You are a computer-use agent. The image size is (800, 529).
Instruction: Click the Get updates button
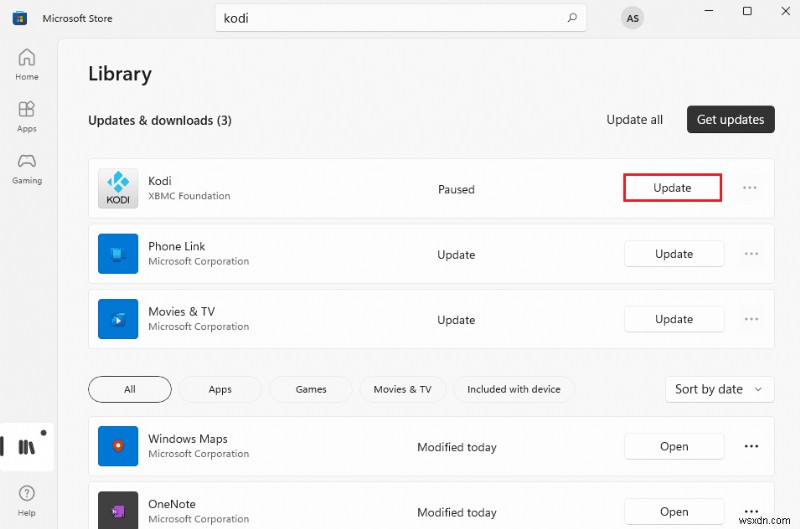[x=730, y=120]
